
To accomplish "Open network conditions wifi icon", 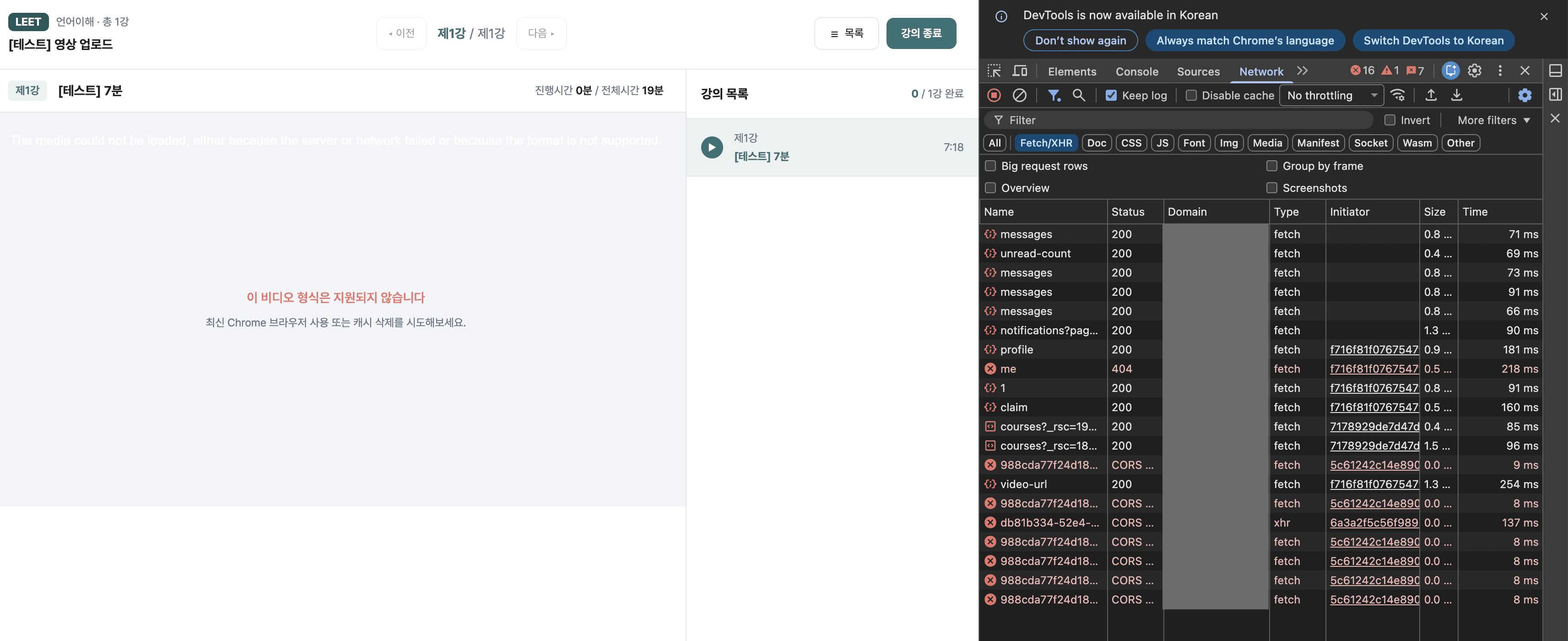I will 1398,95.
